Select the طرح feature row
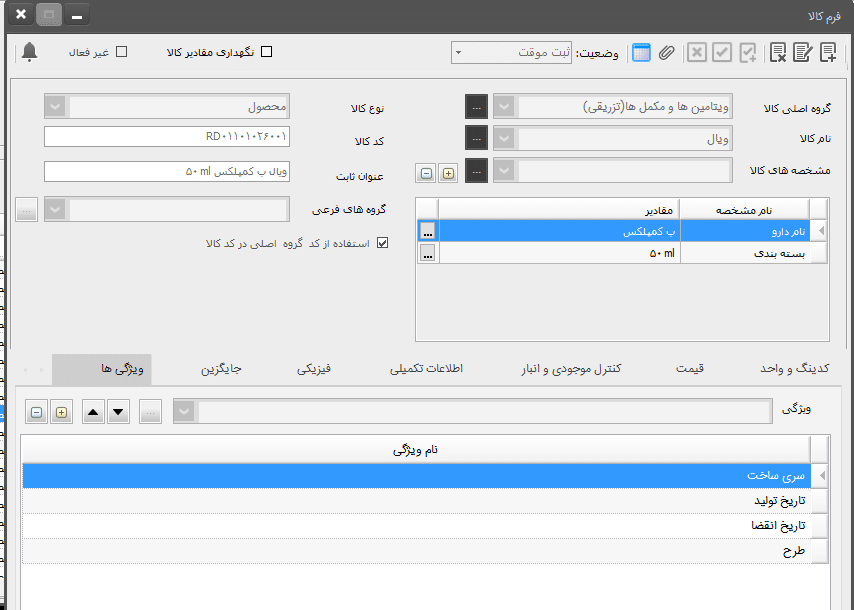This screenshot has height=610, width=854. pyautogui.click(x=417, y=551)
